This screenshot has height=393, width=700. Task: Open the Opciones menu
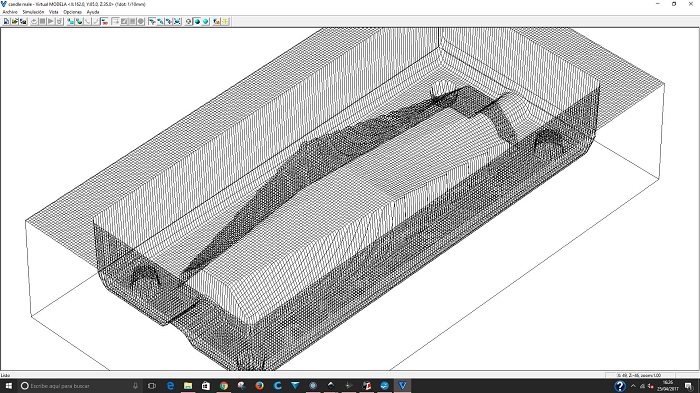[x=72, y=12]
